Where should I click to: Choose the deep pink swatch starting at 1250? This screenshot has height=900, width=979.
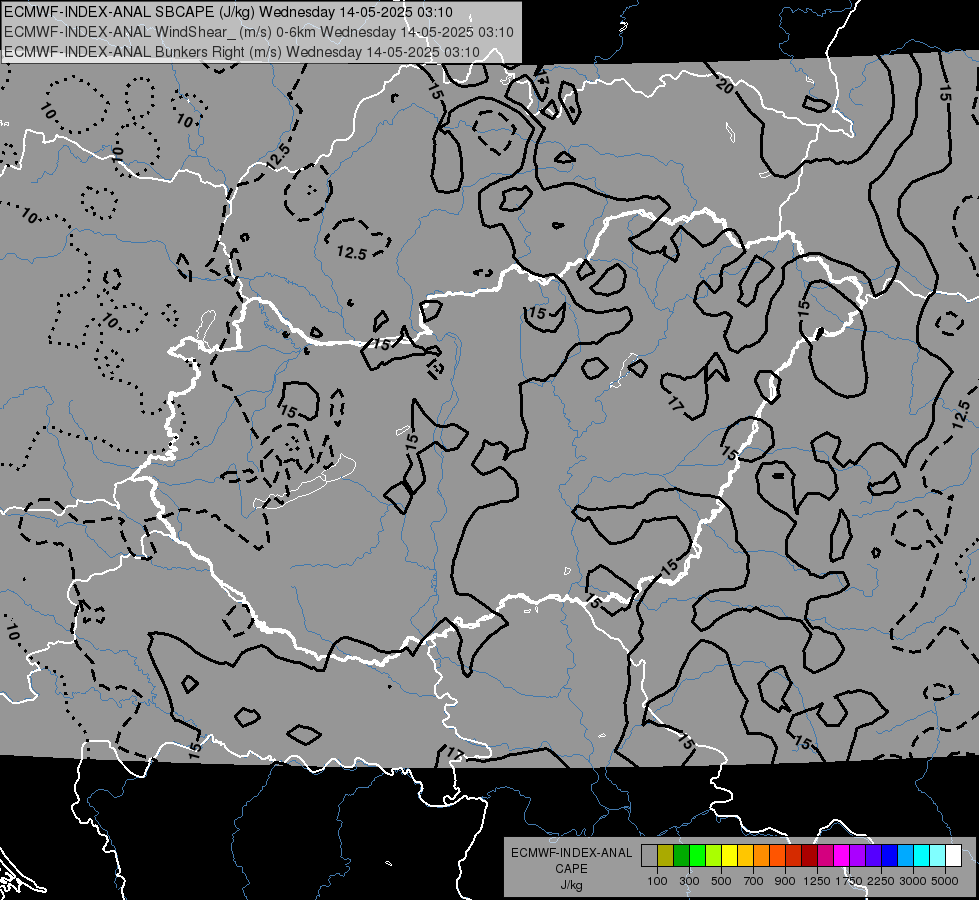click(x=825, y=856)
